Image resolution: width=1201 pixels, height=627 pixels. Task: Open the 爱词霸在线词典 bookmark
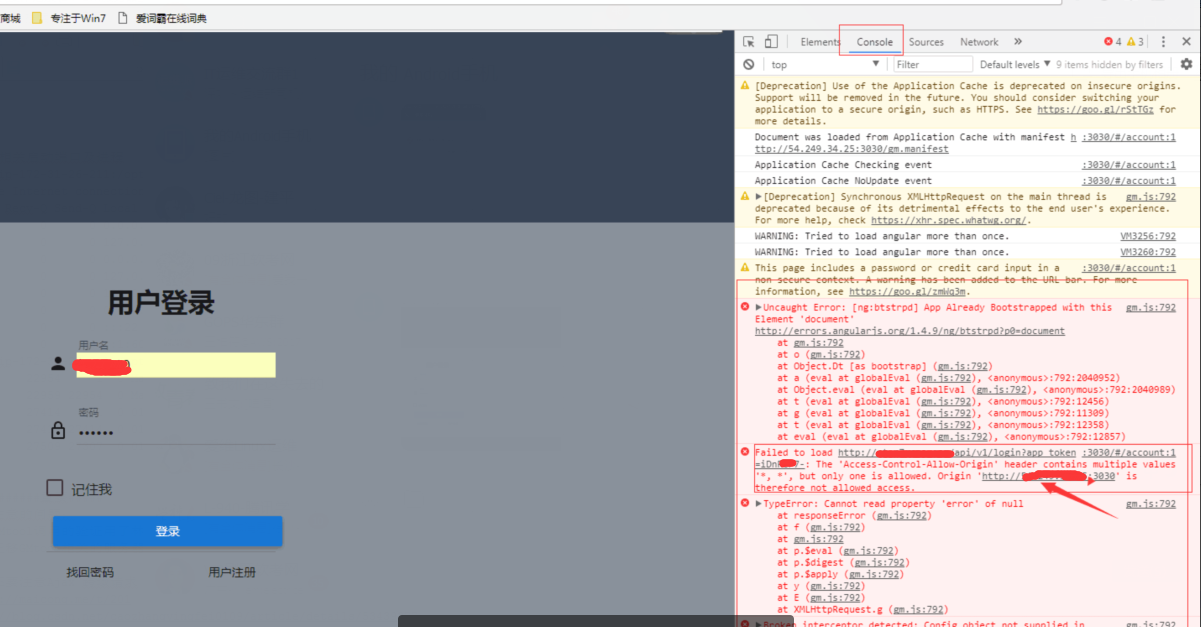[x=162, y=18]
